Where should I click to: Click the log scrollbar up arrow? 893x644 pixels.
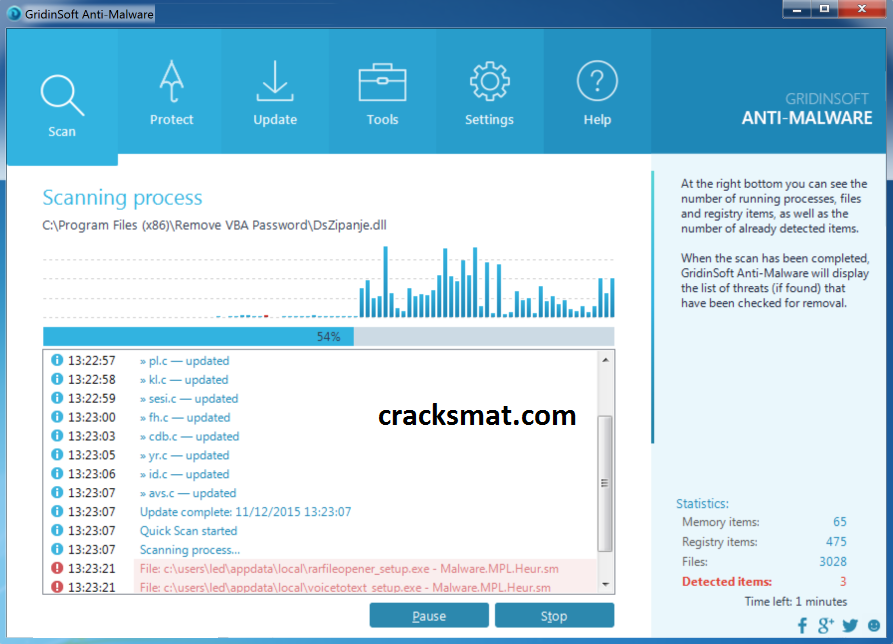605,360
